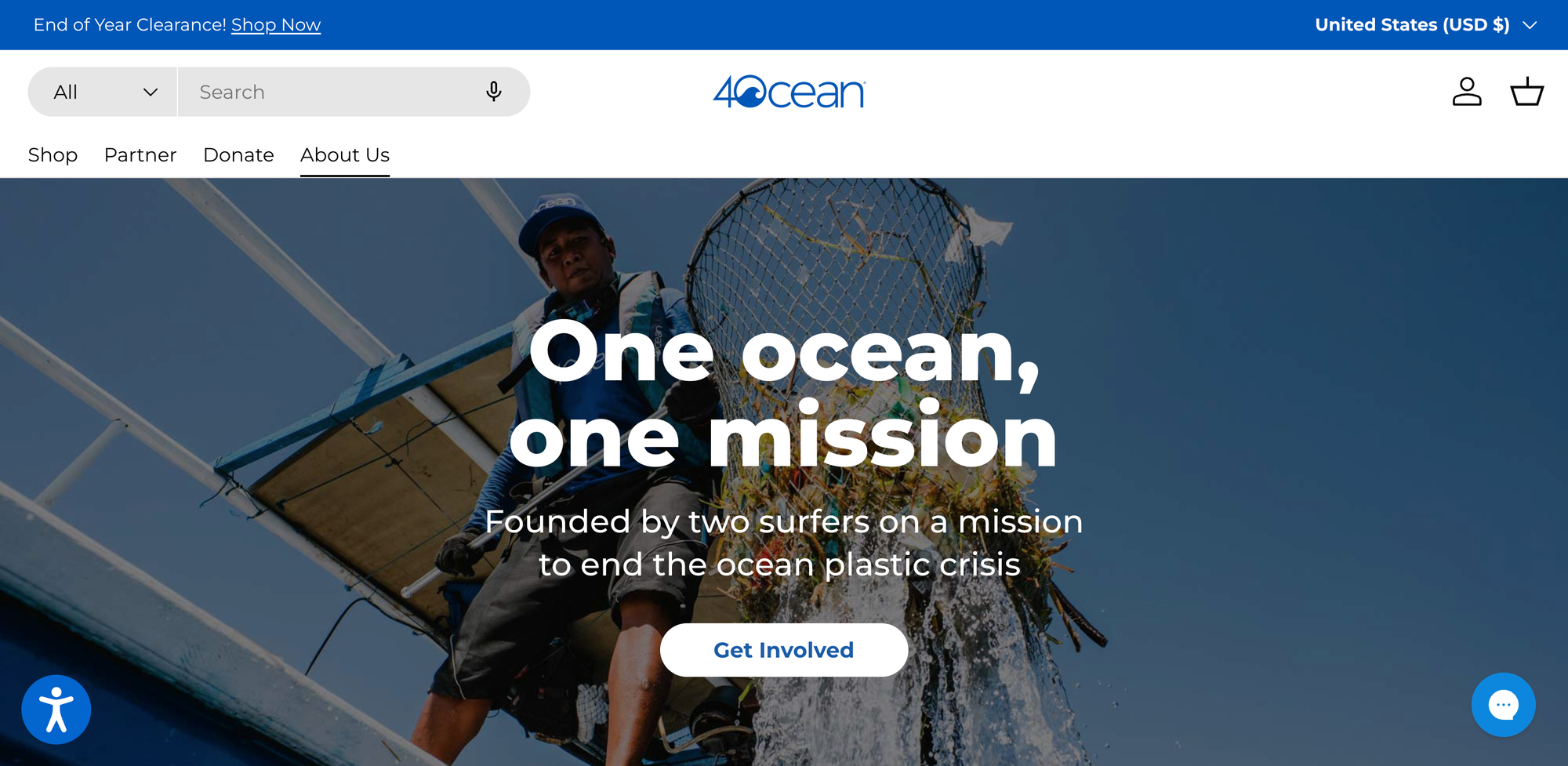Image resolution: width=1568 pixels, height=766 pixels.
Task: Click the Get Involved button
Action: pyautogui.click(x=784, y=650)
